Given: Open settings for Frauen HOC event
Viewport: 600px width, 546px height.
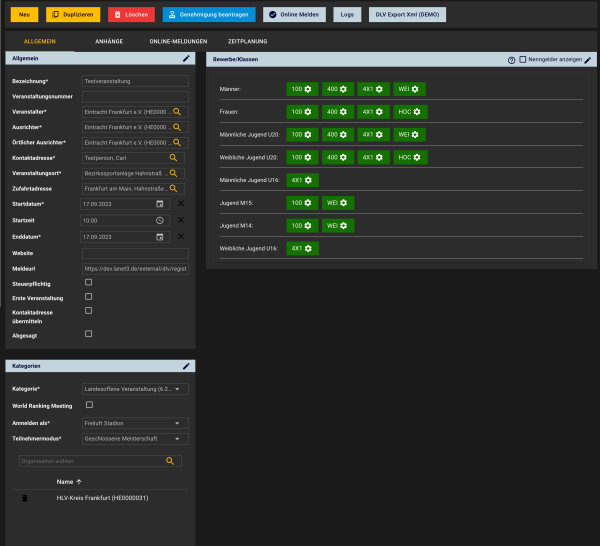Looking at the screenshot, I should click(417, 112).
